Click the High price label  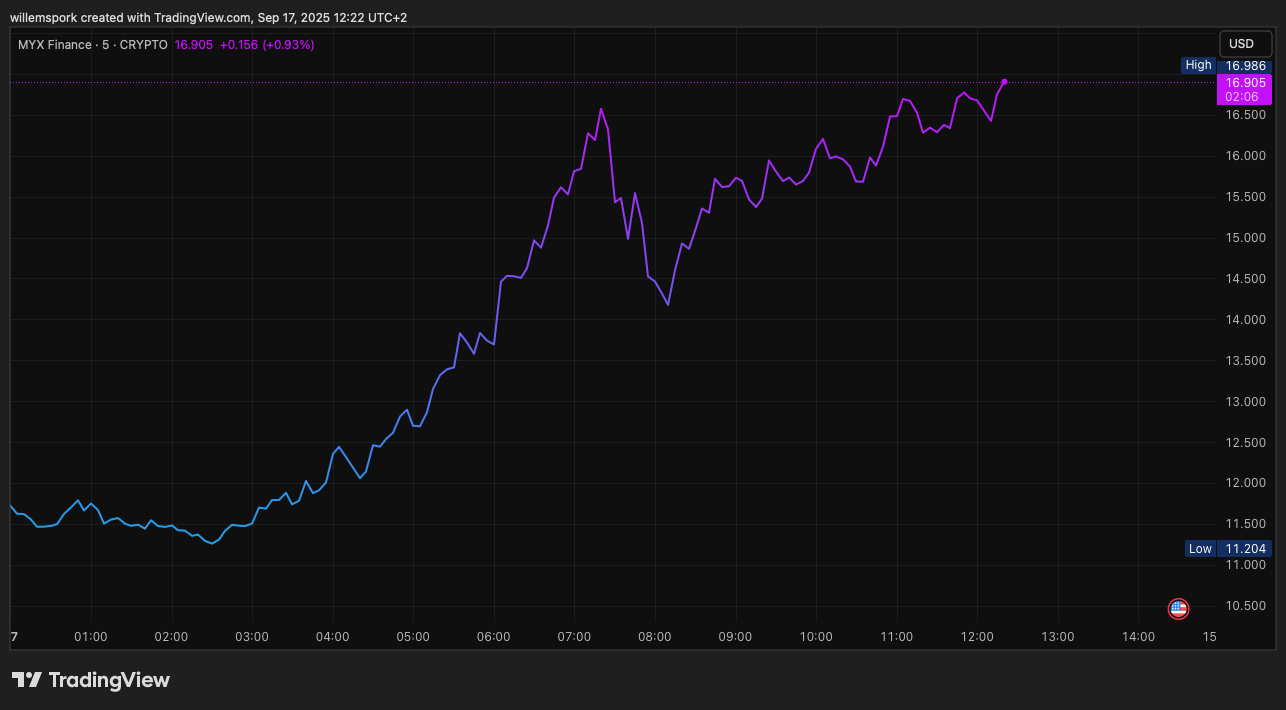pyautogui.click(x=1197, y=65)
